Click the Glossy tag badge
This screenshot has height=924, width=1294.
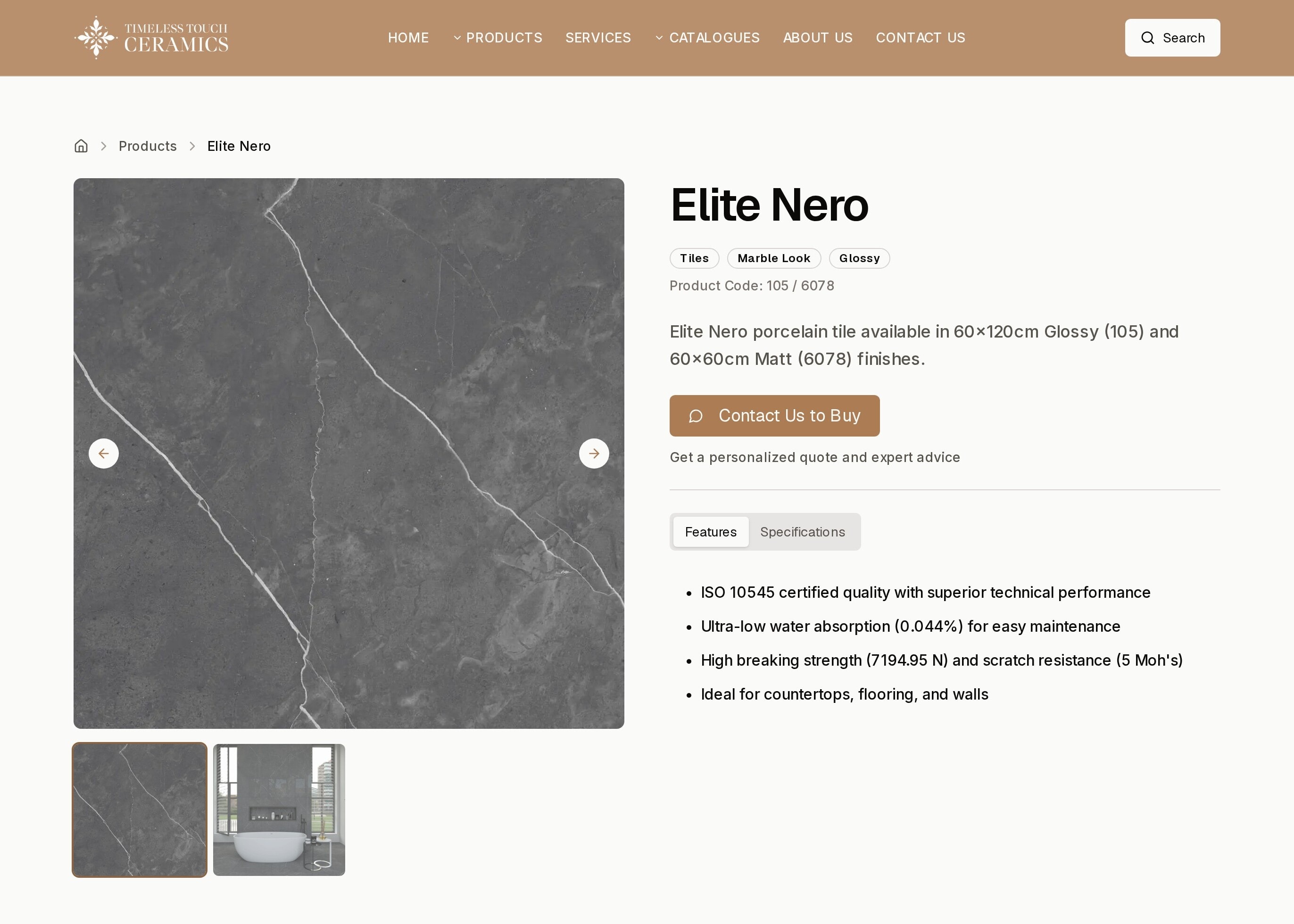click(x=859, y=258)
